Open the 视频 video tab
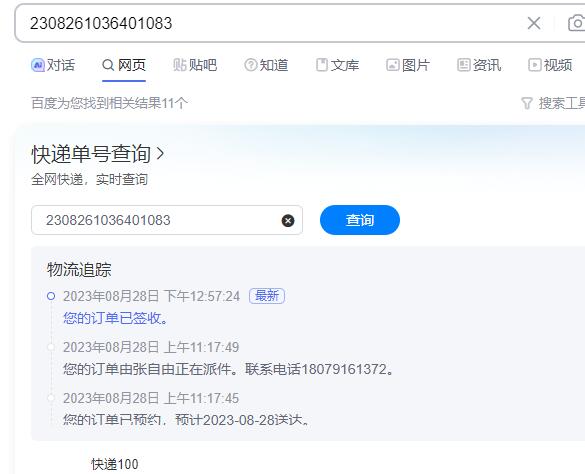Image resolution: width=585 pixels, height=474 pixels. point(550,65)
